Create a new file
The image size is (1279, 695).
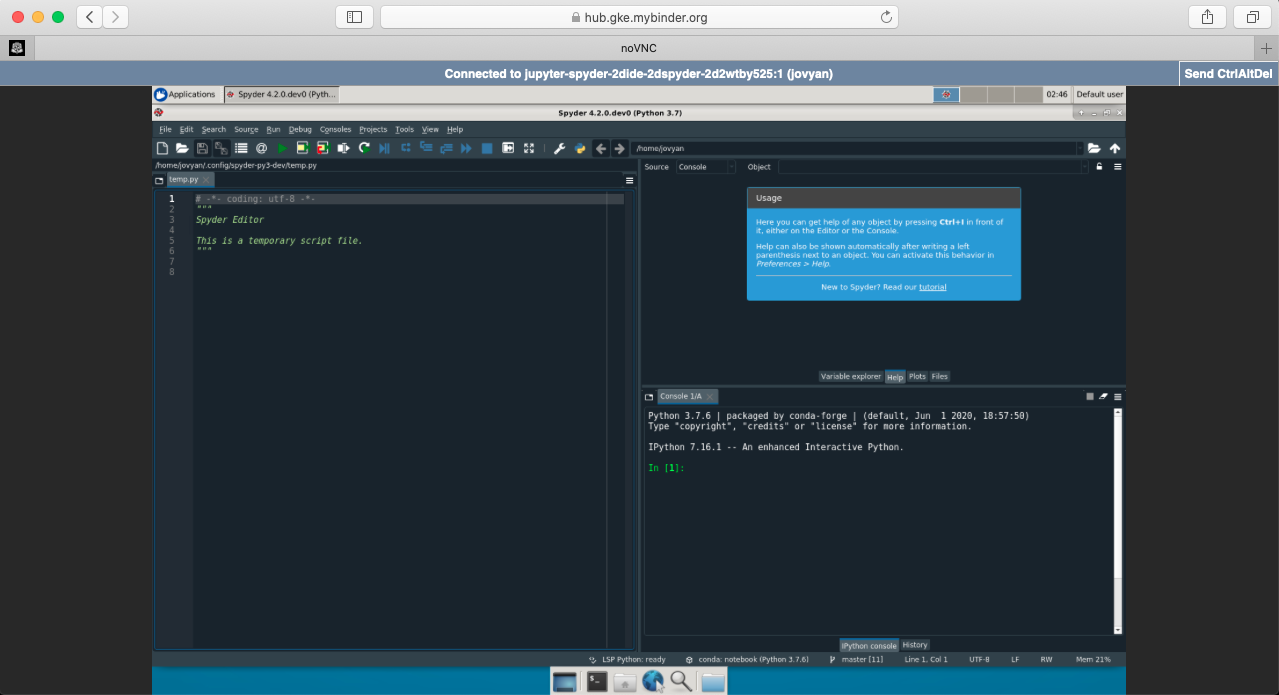pyautogui.click(x=162, y=148)
